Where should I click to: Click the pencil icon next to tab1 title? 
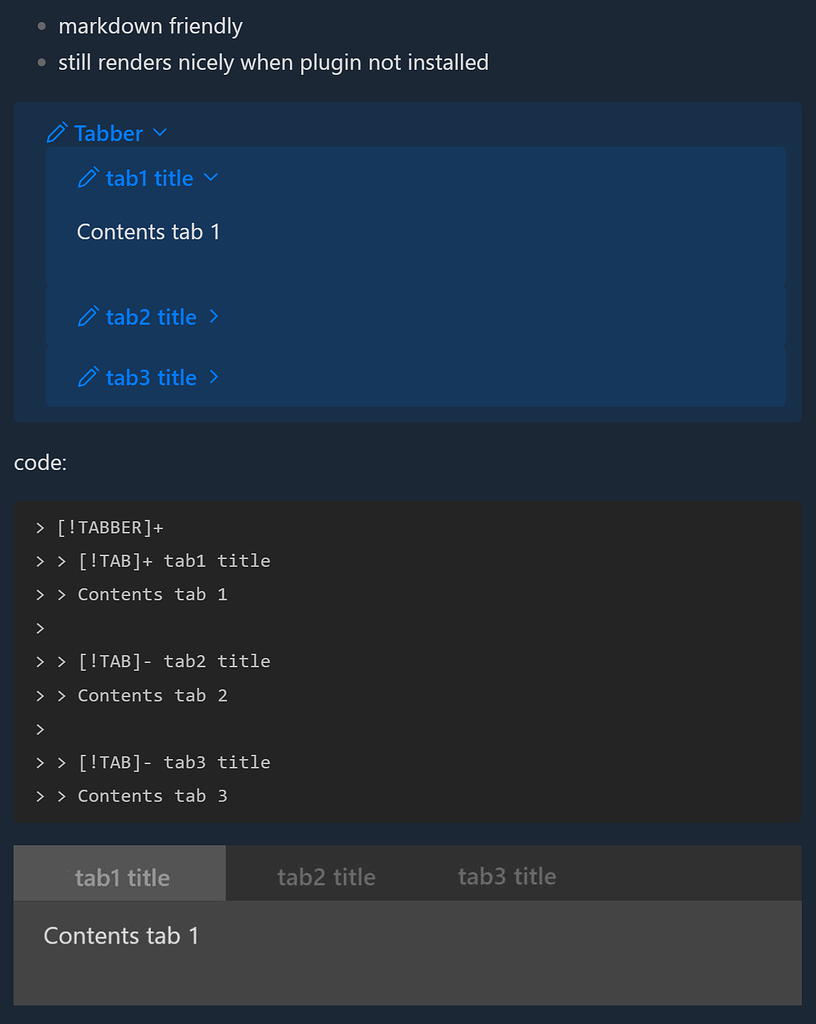(88, 178)
